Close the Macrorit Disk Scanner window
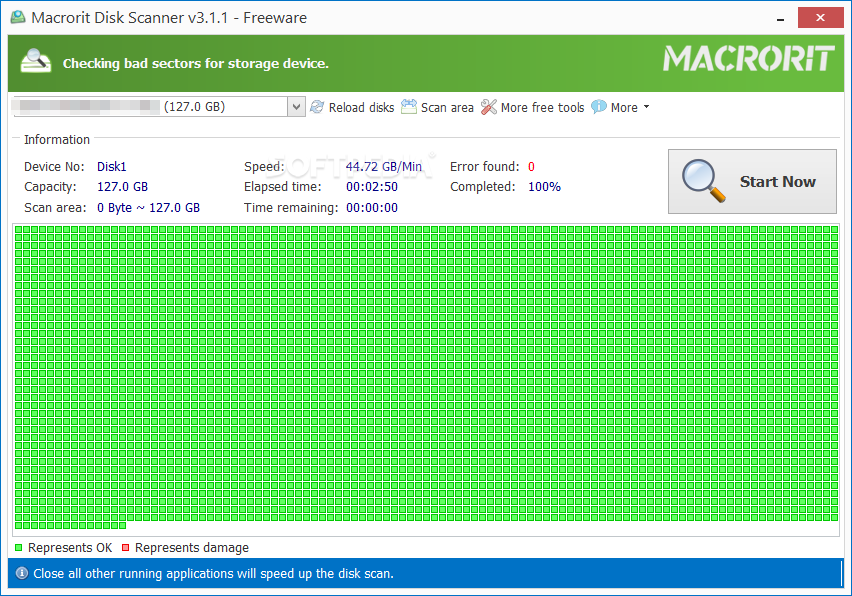The height and width of the screenshot is (596, 852). pyautogui.click(x=820, y=17)
